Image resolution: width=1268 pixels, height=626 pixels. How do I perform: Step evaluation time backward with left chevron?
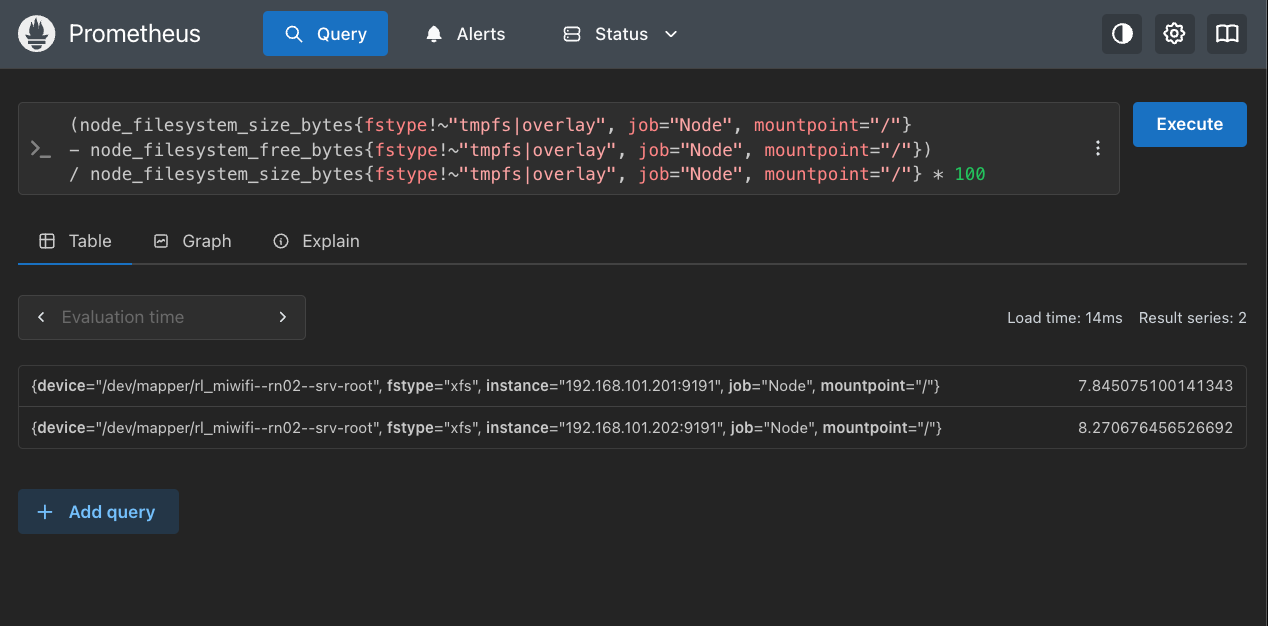pyautogui.click(x=41, y=317)
